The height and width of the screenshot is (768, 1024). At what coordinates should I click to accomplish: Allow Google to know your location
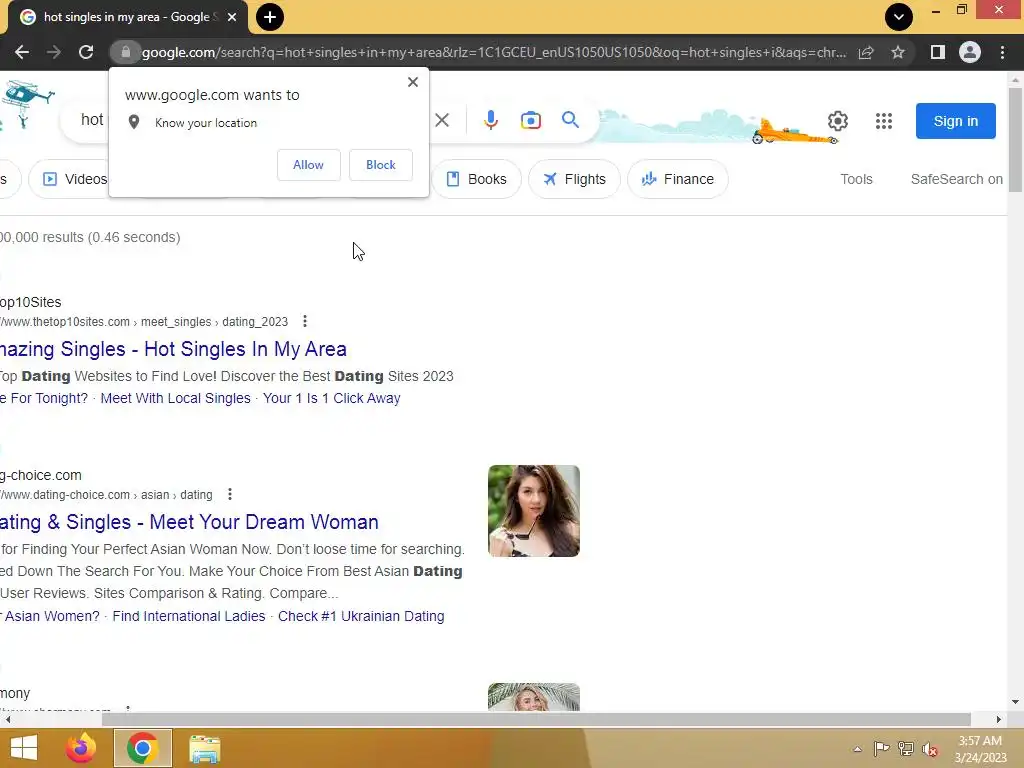point(308,165)
